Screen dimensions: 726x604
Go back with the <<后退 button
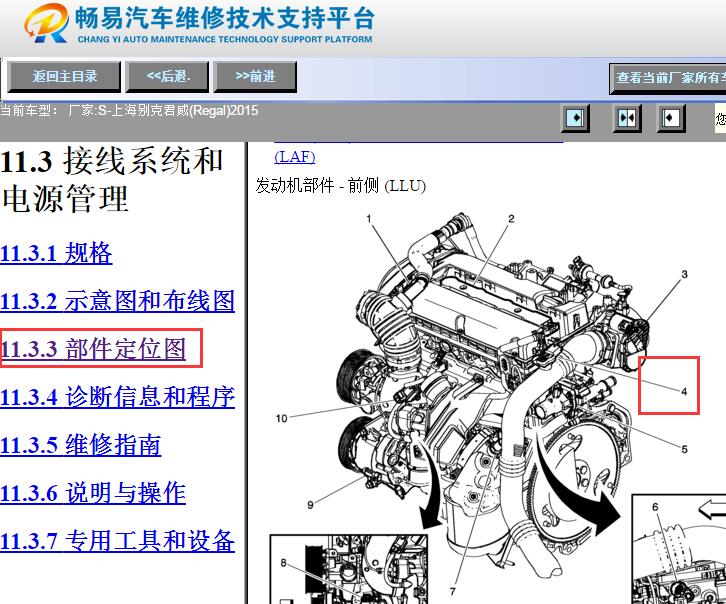[x=168, y=77]
